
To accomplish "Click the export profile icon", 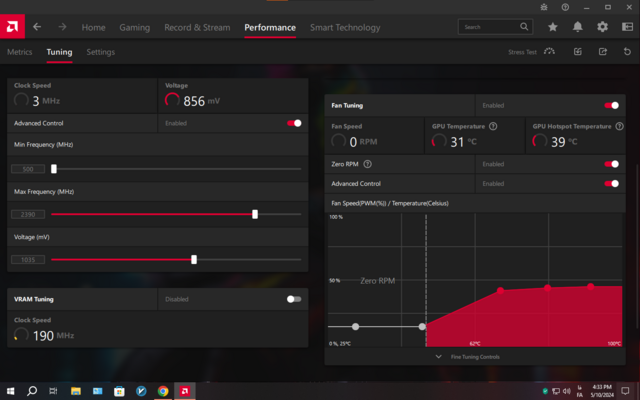I will click(603, 52).
